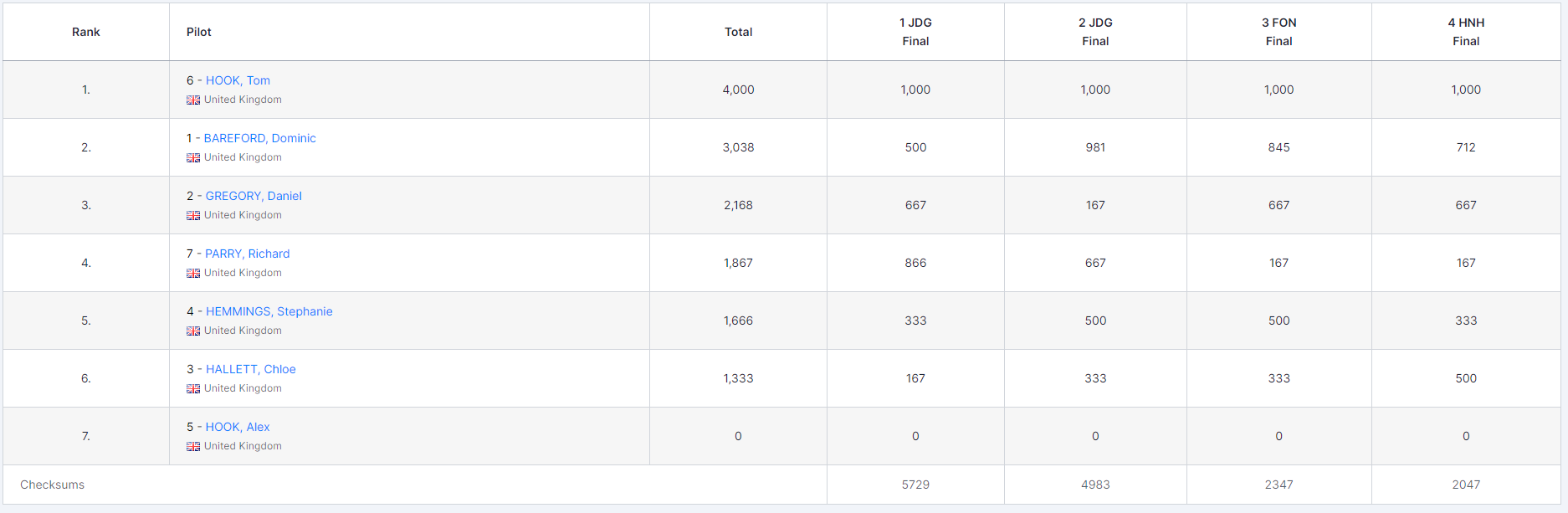
Task: Click the Rank column header
Action: tap(86, 32)
